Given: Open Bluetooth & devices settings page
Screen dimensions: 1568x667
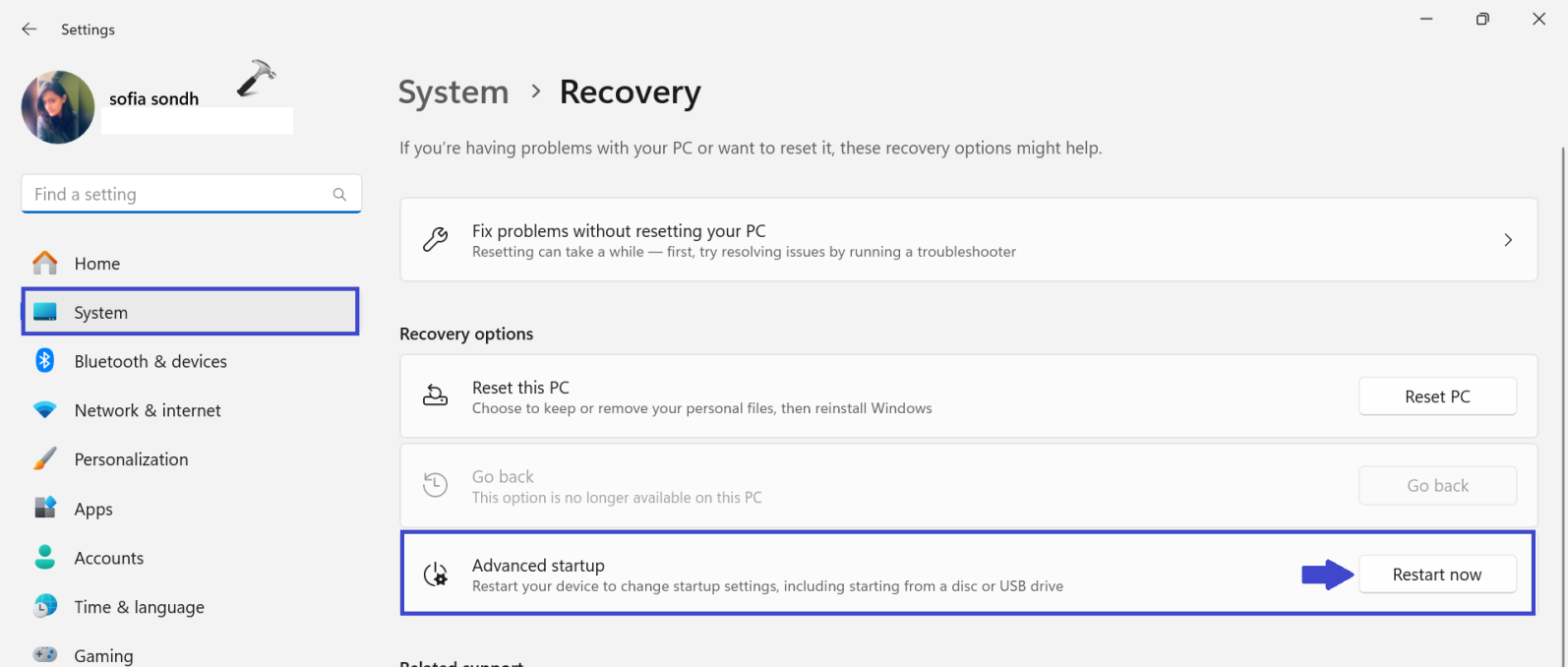Looking at the screenshot, I should 151,361.
